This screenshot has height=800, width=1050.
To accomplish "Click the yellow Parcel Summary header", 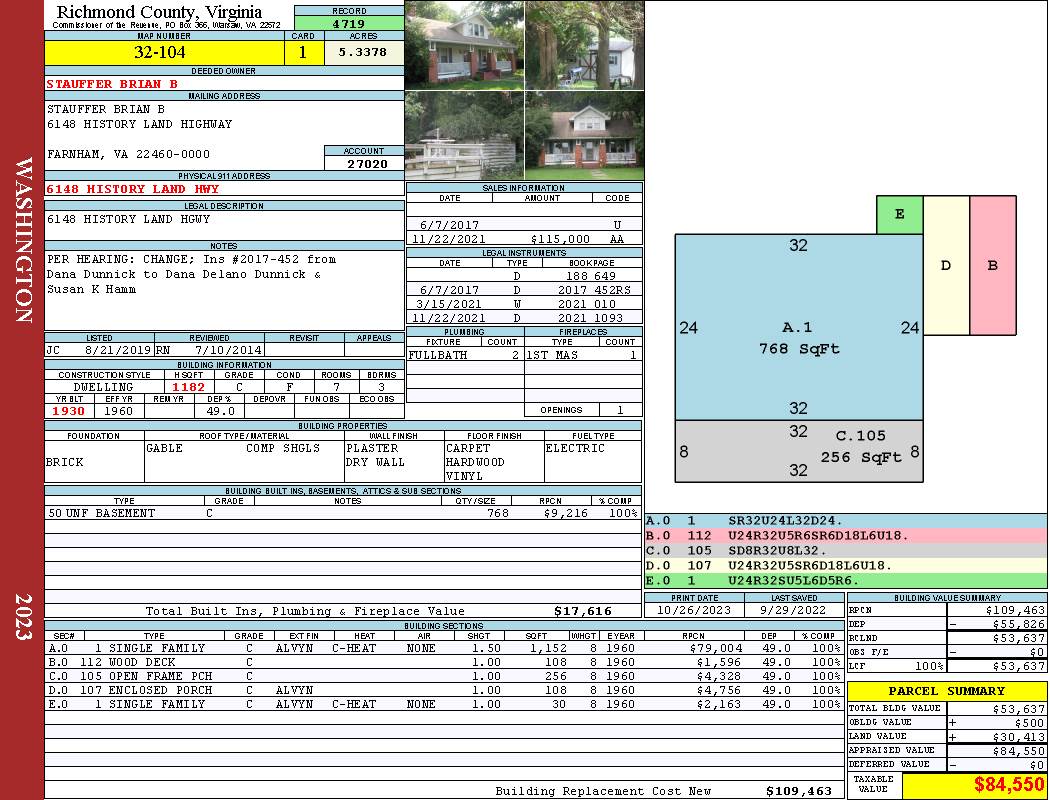I will click(x=946, y=691).
